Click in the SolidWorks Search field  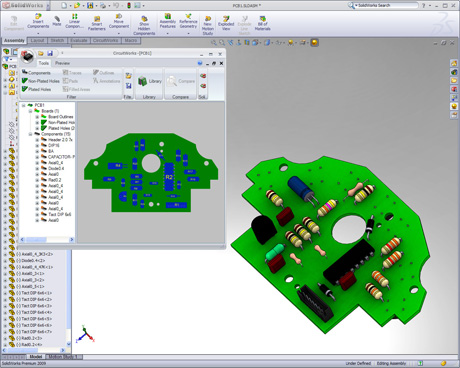click(x=387, y=5)
